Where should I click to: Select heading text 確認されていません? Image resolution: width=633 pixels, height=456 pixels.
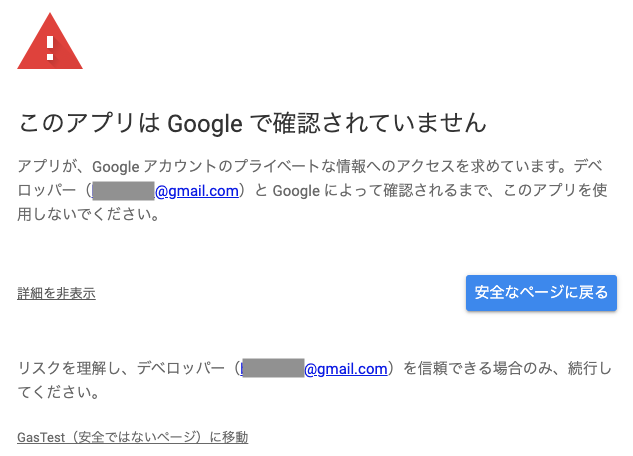379,123
